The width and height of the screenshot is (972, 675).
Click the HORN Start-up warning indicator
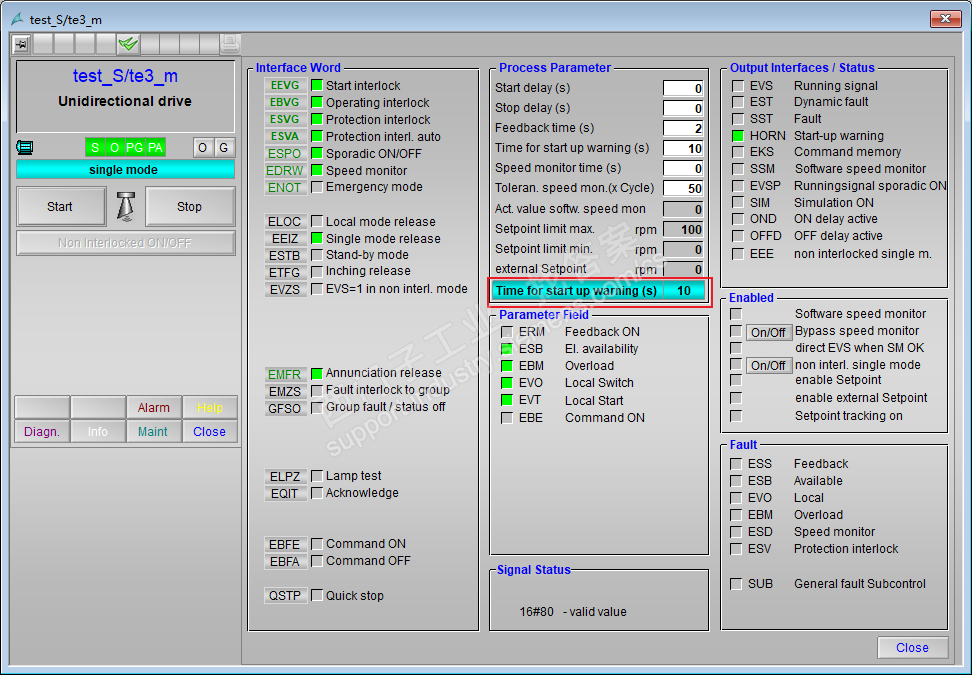[x=738, y=136]
